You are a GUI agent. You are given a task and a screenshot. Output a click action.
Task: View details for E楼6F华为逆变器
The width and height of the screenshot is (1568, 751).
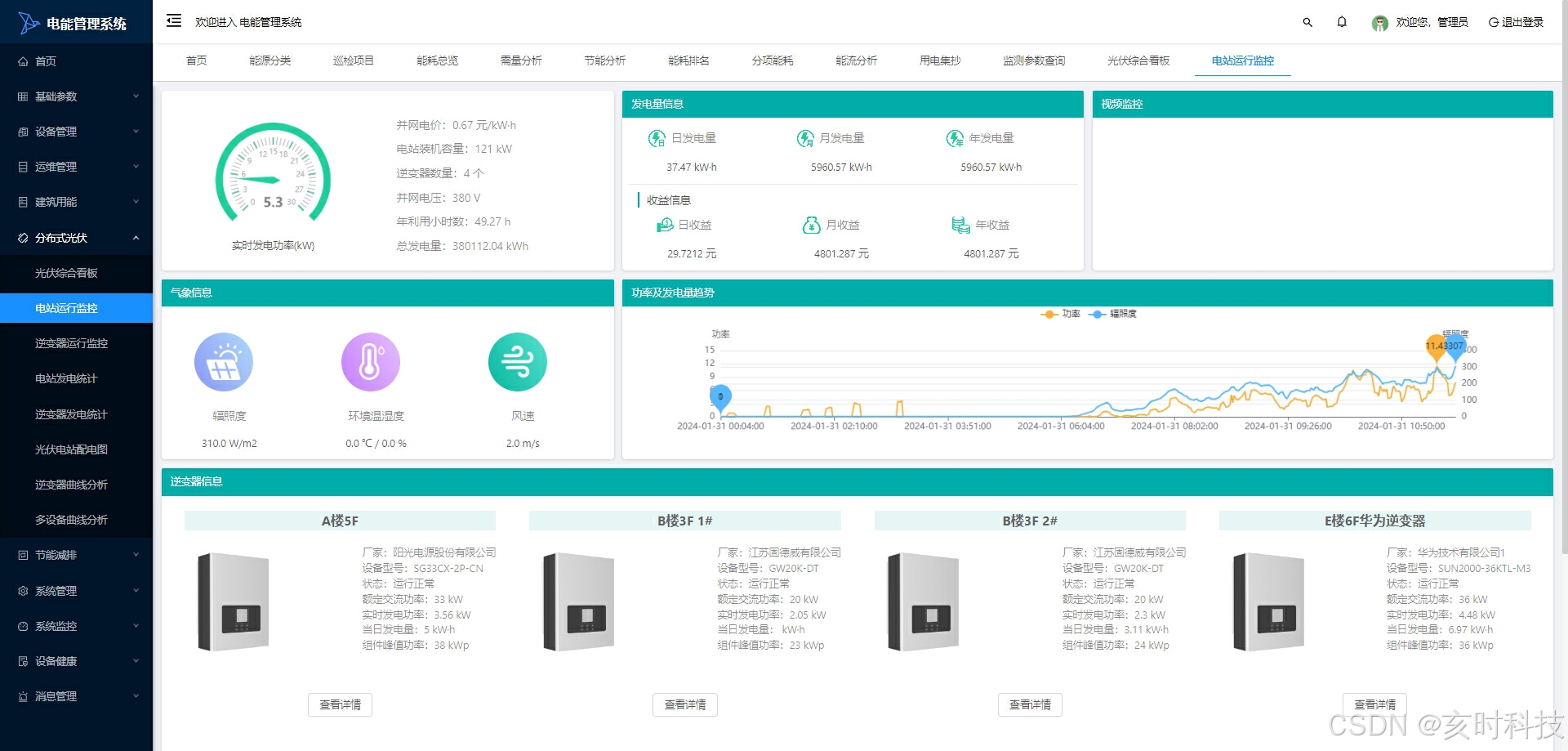[x=1375, y=704]
